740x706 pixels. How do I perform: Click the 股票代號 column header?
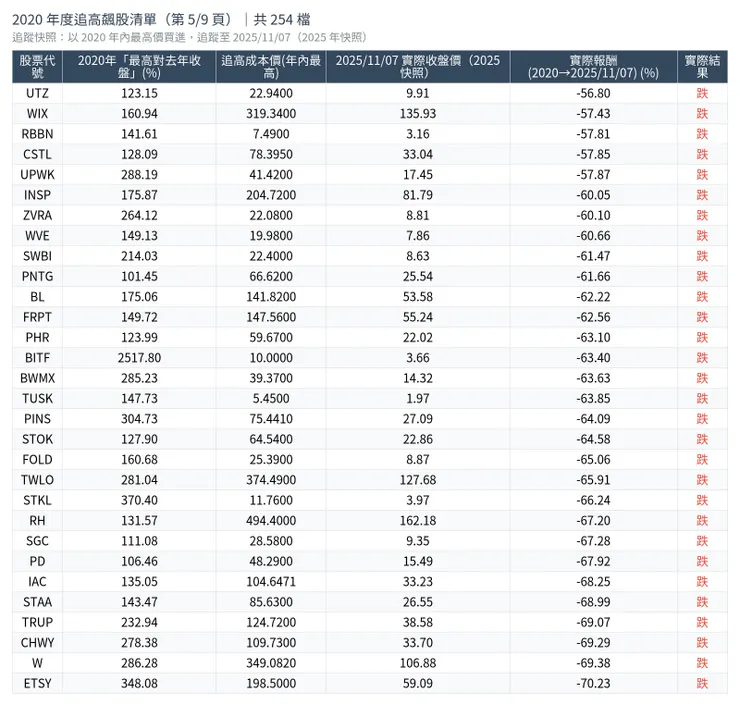coord(37,67)
